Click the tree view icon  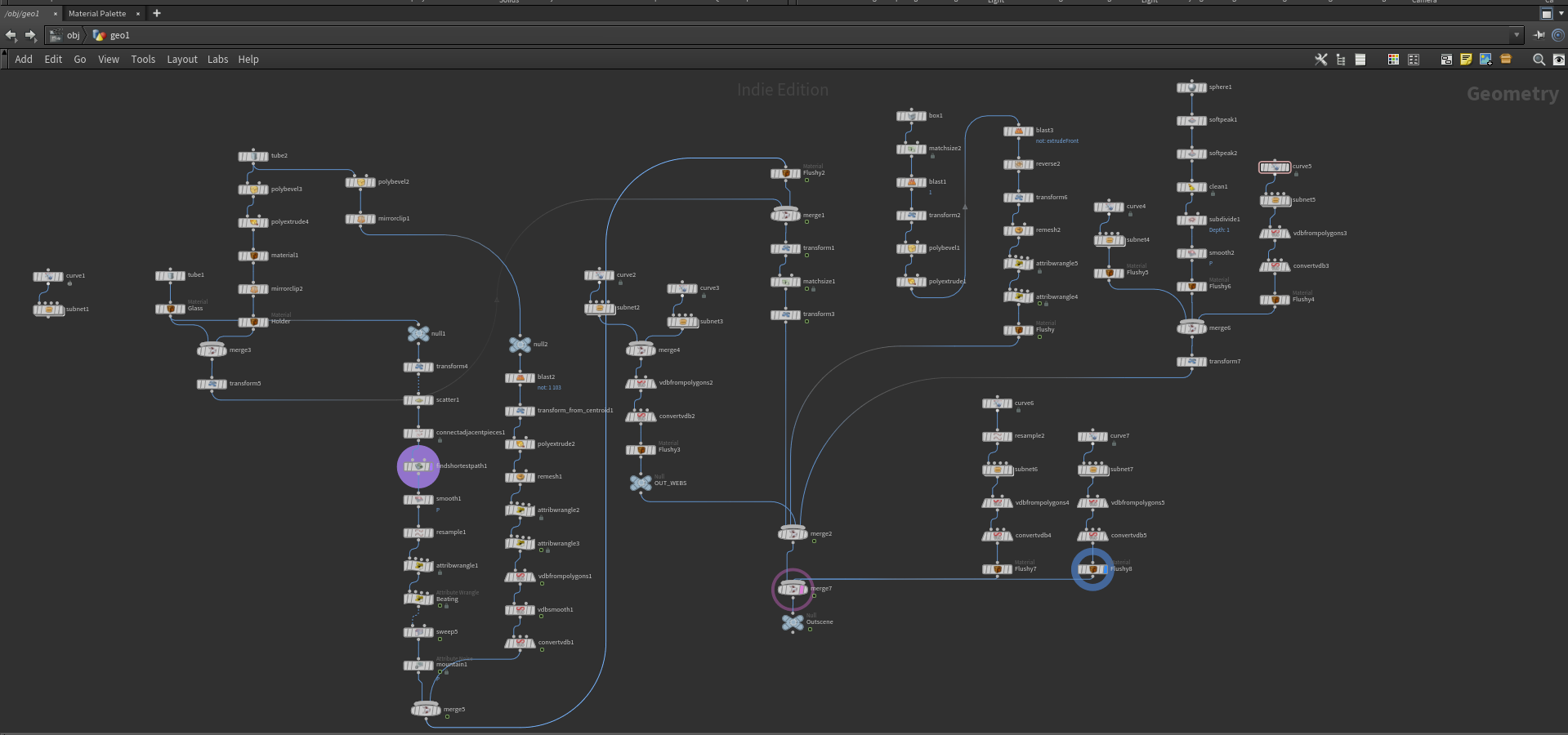click(1341, 60)
